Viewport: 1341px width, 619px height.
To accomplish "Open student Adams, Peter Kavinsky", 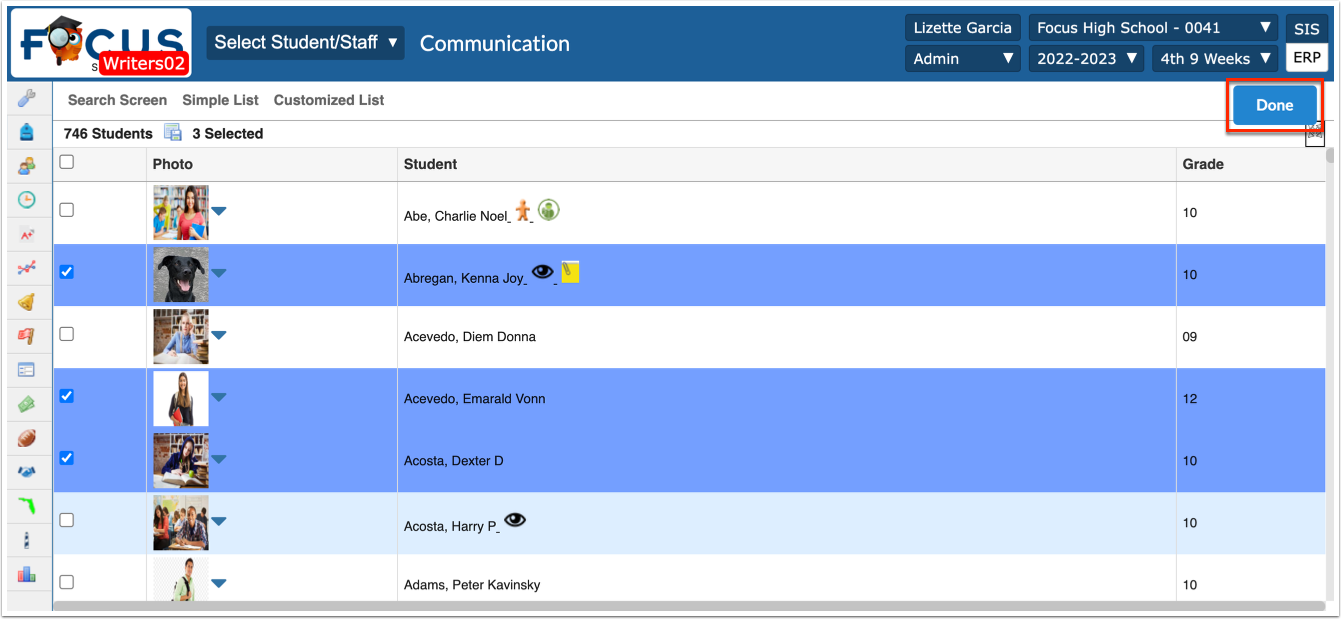I will click(x=472, y=585).
